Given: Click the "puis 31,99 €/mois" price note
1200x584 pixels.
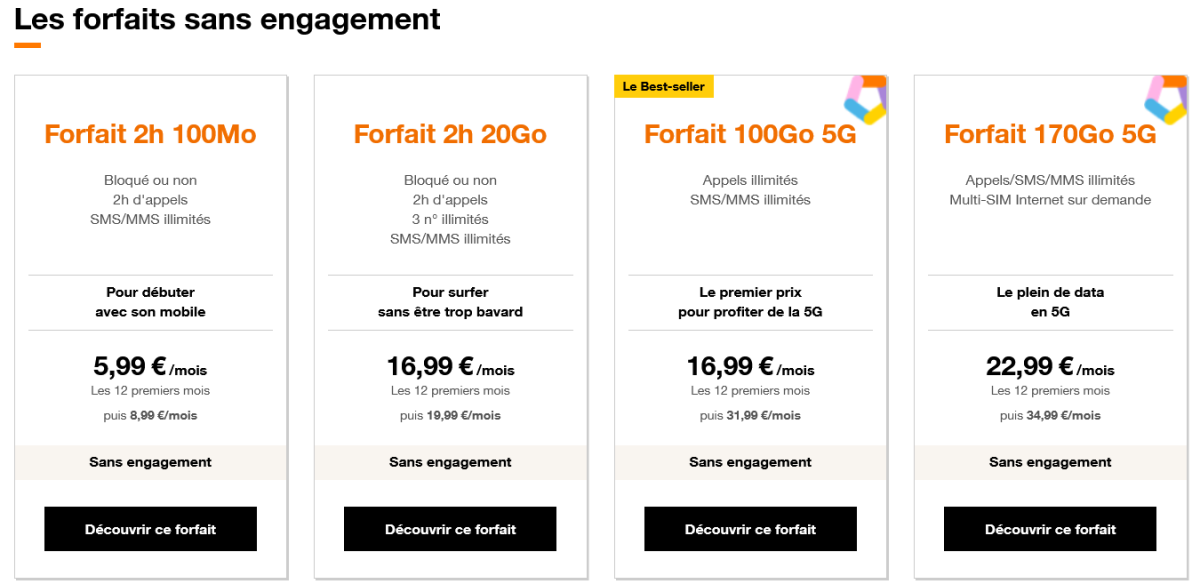Looking at the screenshot, I should tap(750, 415).
